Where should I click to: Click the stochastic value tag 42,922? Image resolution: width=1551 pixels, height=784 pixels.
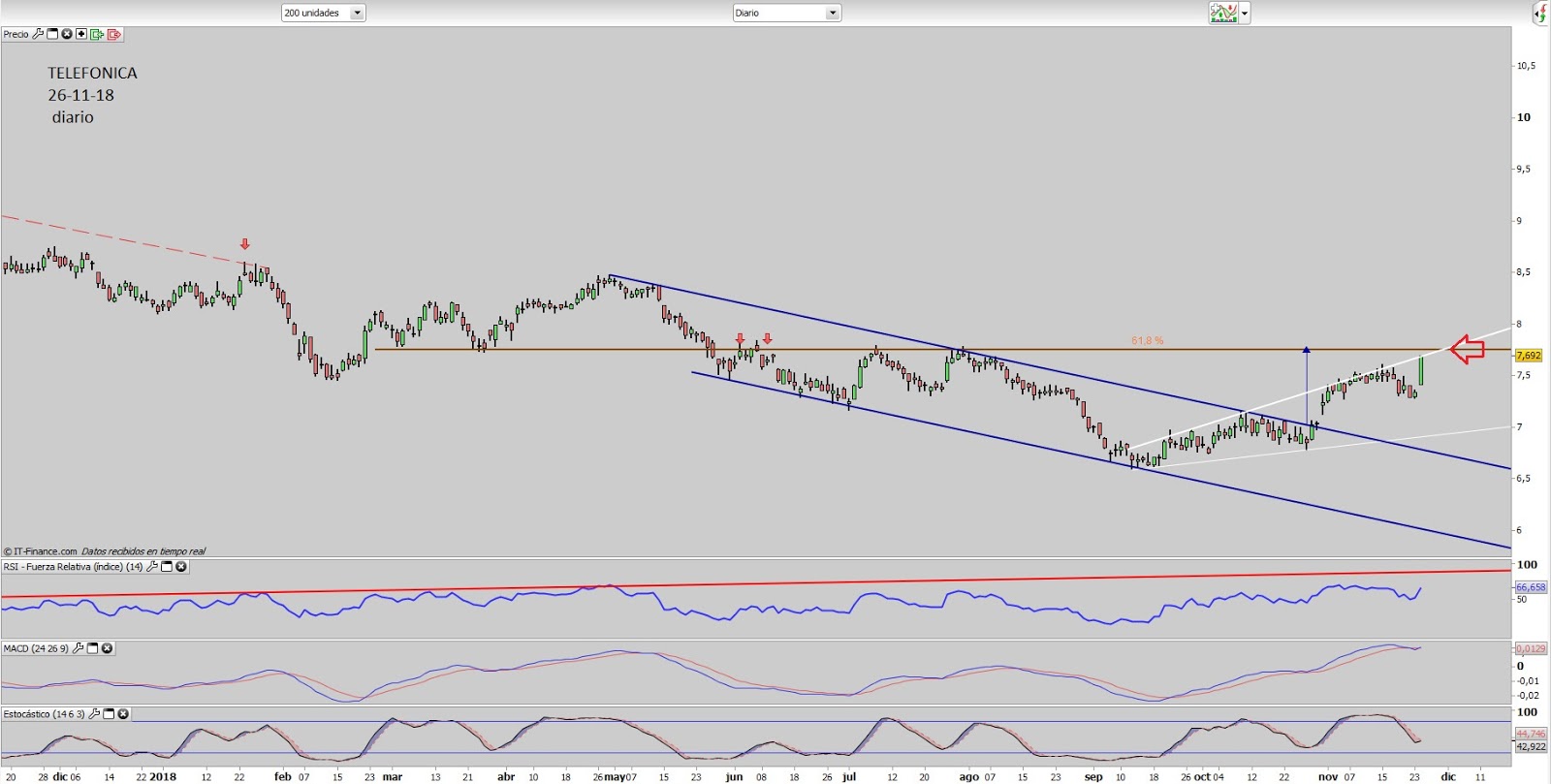[1531, 746]
